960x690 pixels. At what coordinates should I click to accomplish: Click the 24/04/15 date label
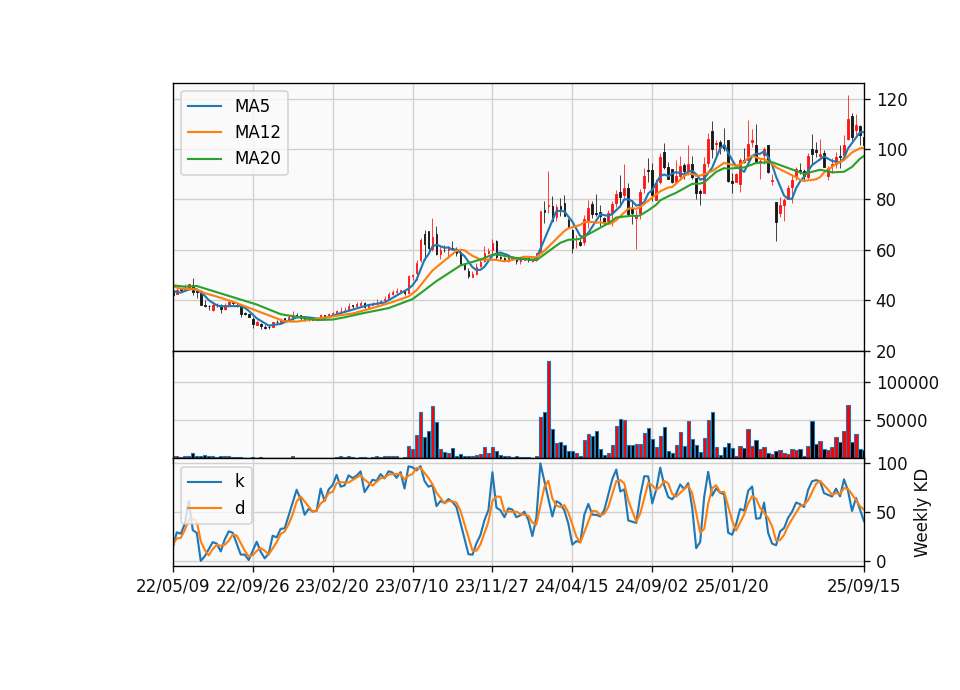pos(571,587)
